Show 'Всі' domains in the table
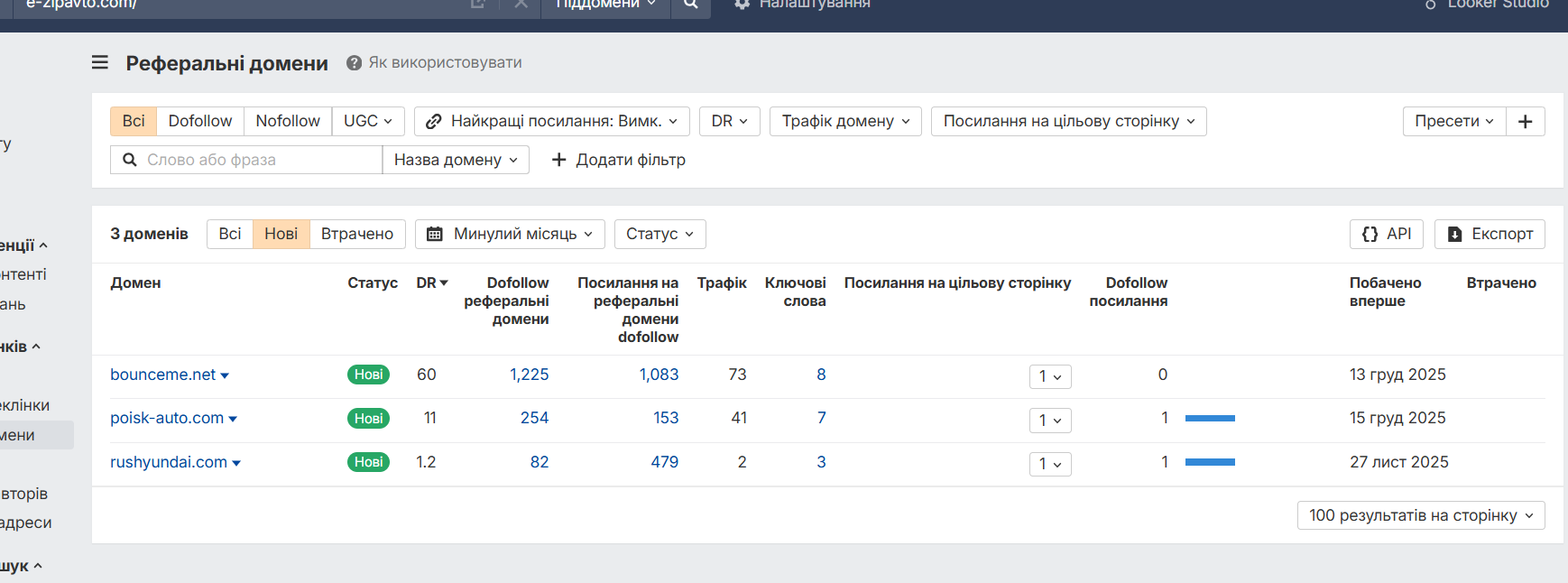This screenshot has width=1568, height=583. tap(230, 235)
